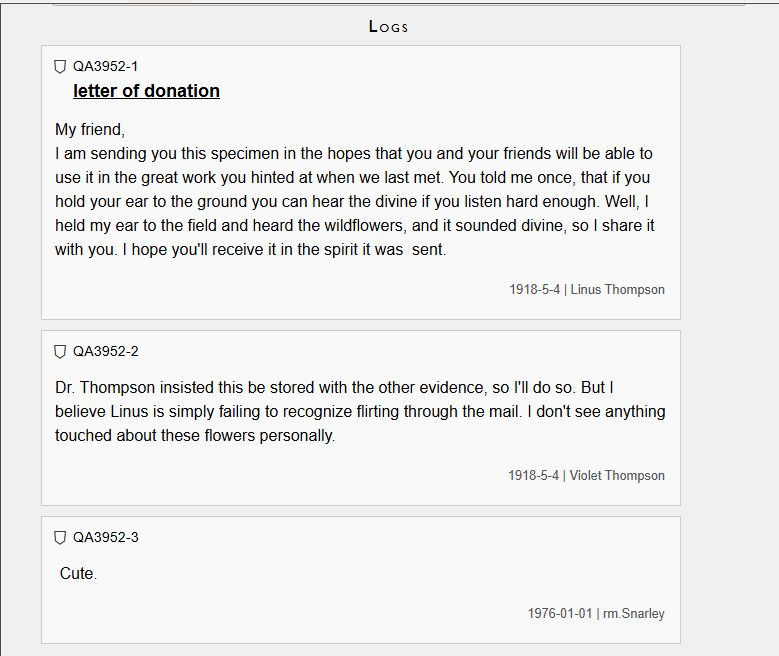The height and width of the screenshot is (656, 779).
Task: Click author name rm.Snarley
Action: (x=633, y=614)
